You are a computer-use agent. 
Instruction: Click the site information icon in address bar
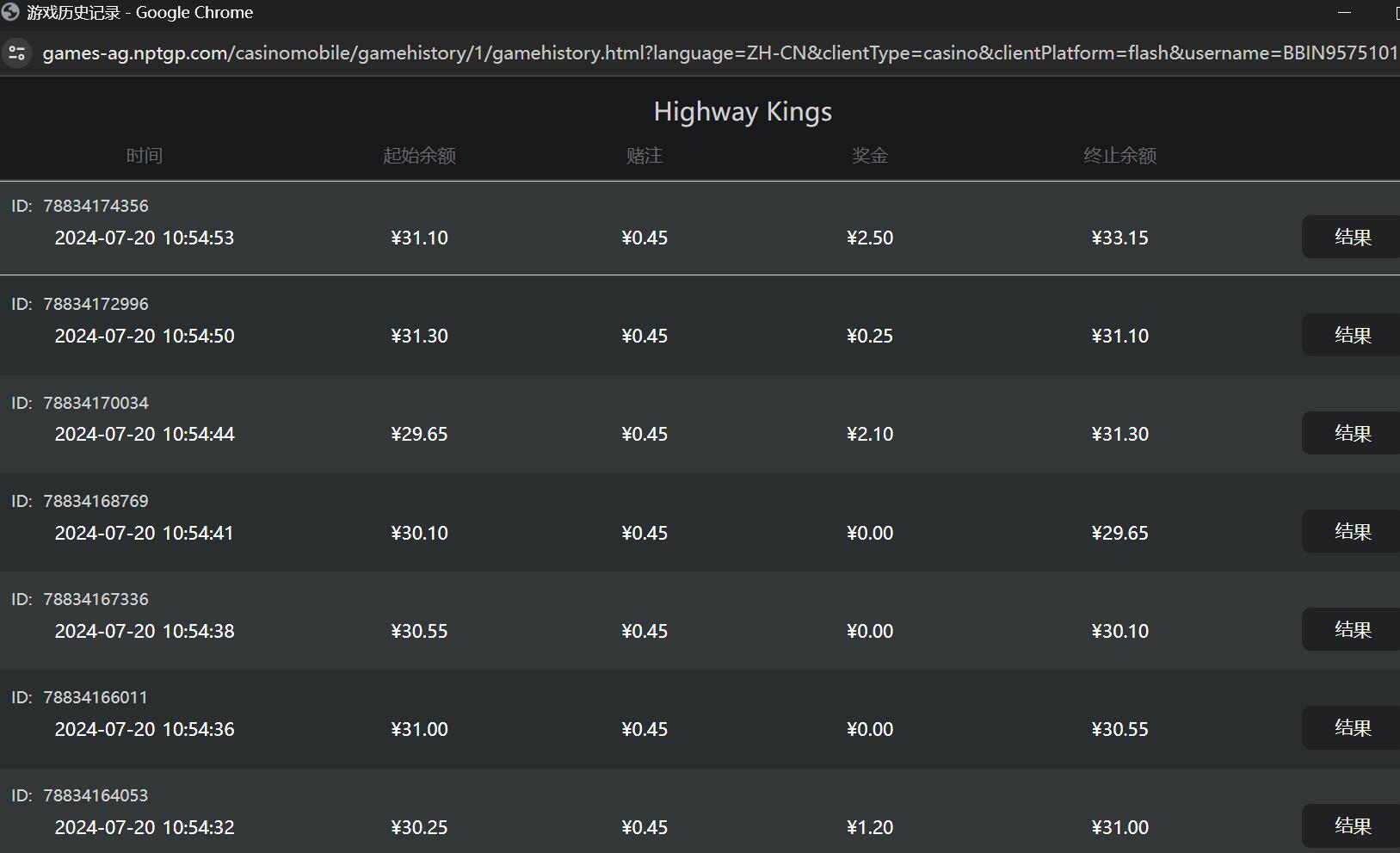tap(16, 53)
